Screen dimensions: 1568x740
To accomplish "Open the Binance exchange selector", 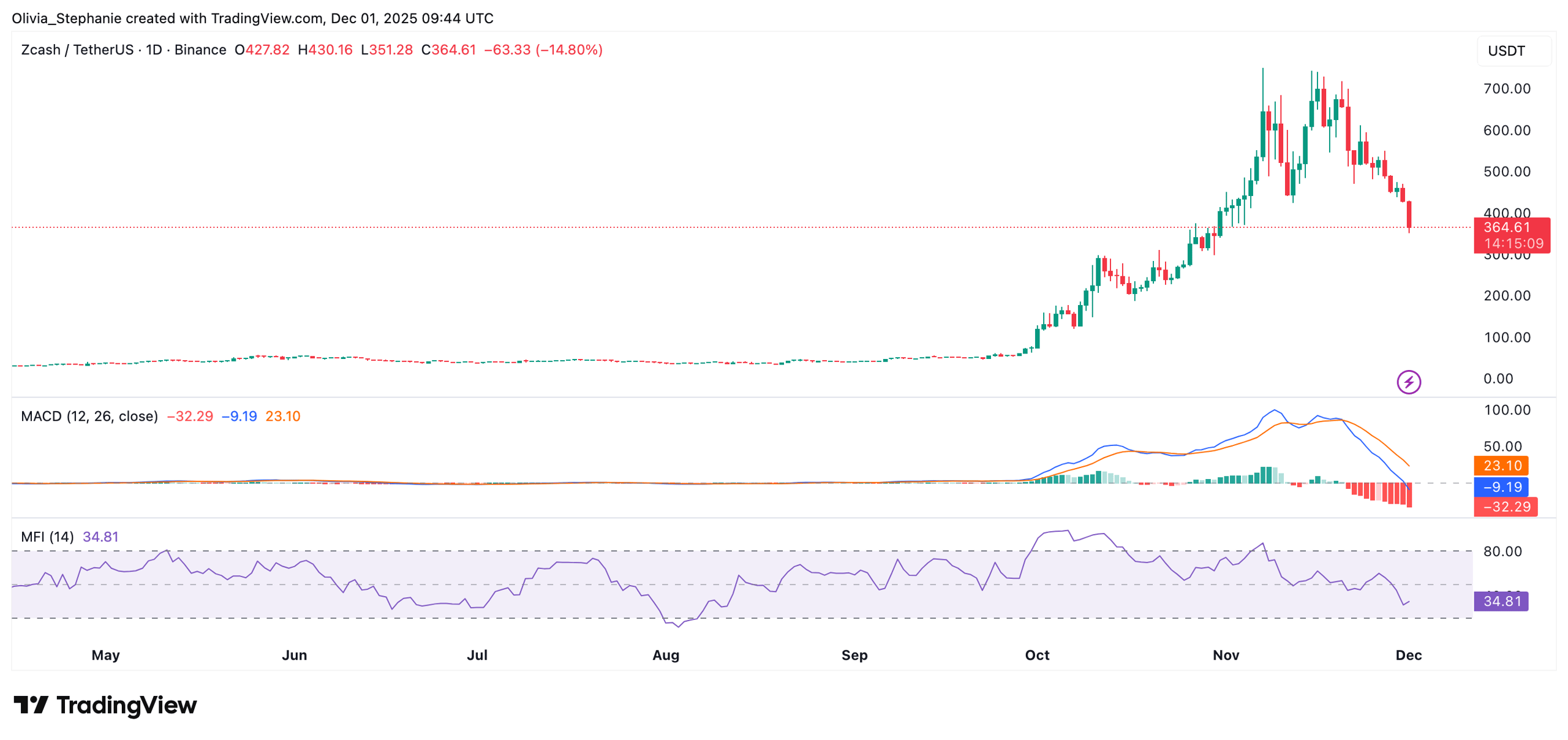I will (x=199, y=50).
